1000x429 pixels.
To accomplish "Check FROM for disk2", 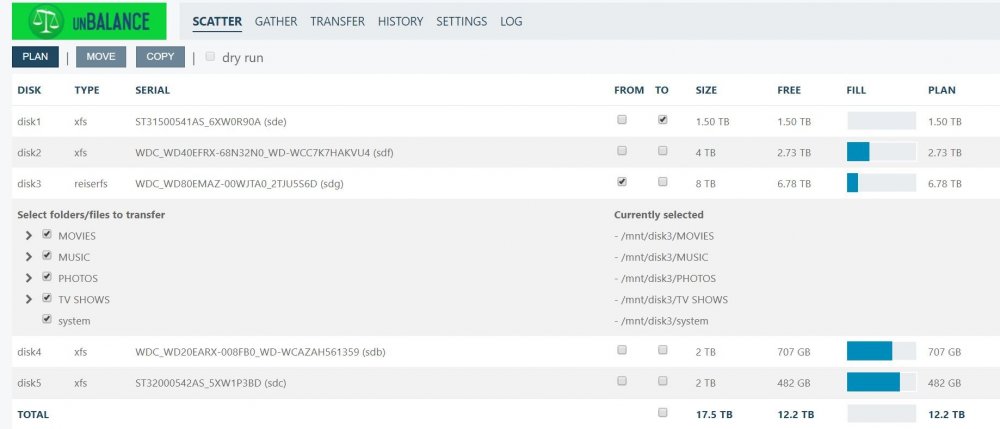I will tap(622, 151).
